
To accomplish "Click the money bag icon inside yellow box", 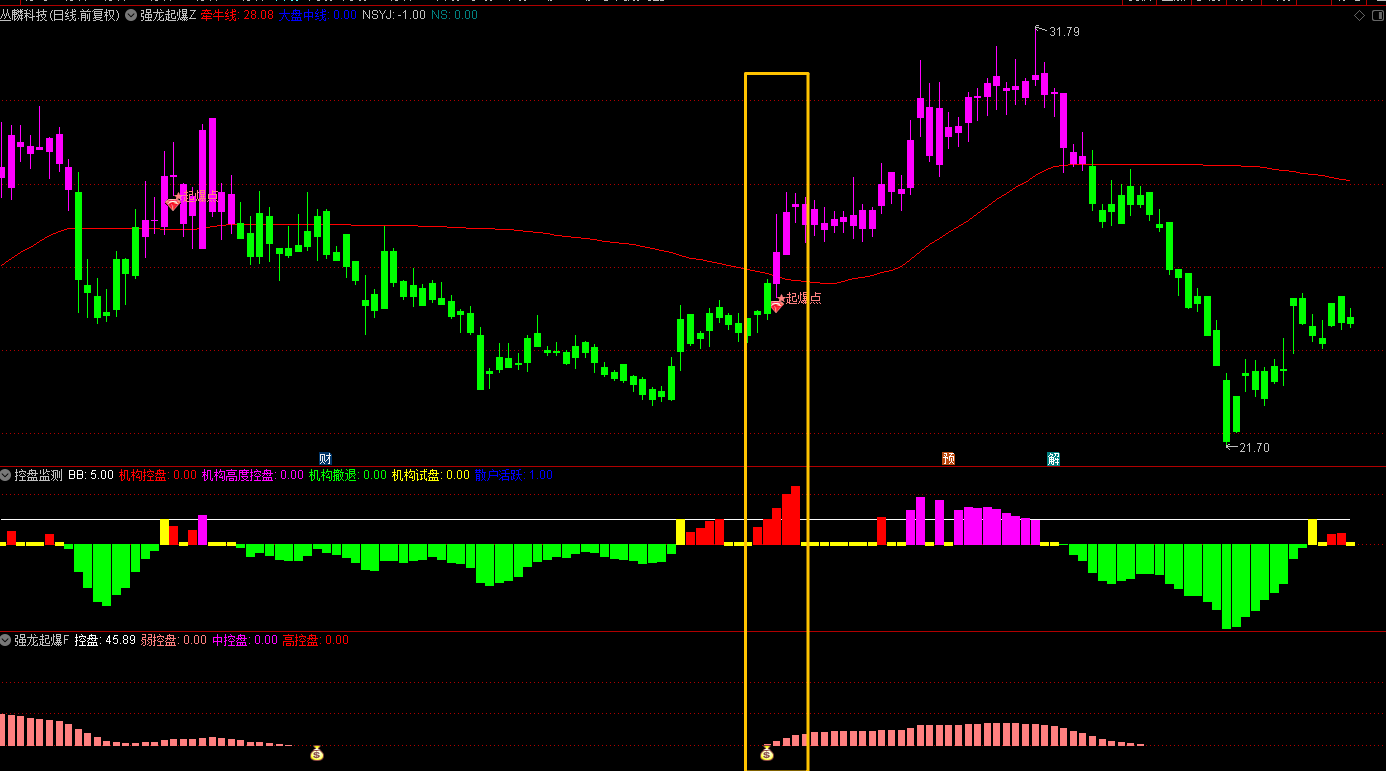I will coord(767,752).
